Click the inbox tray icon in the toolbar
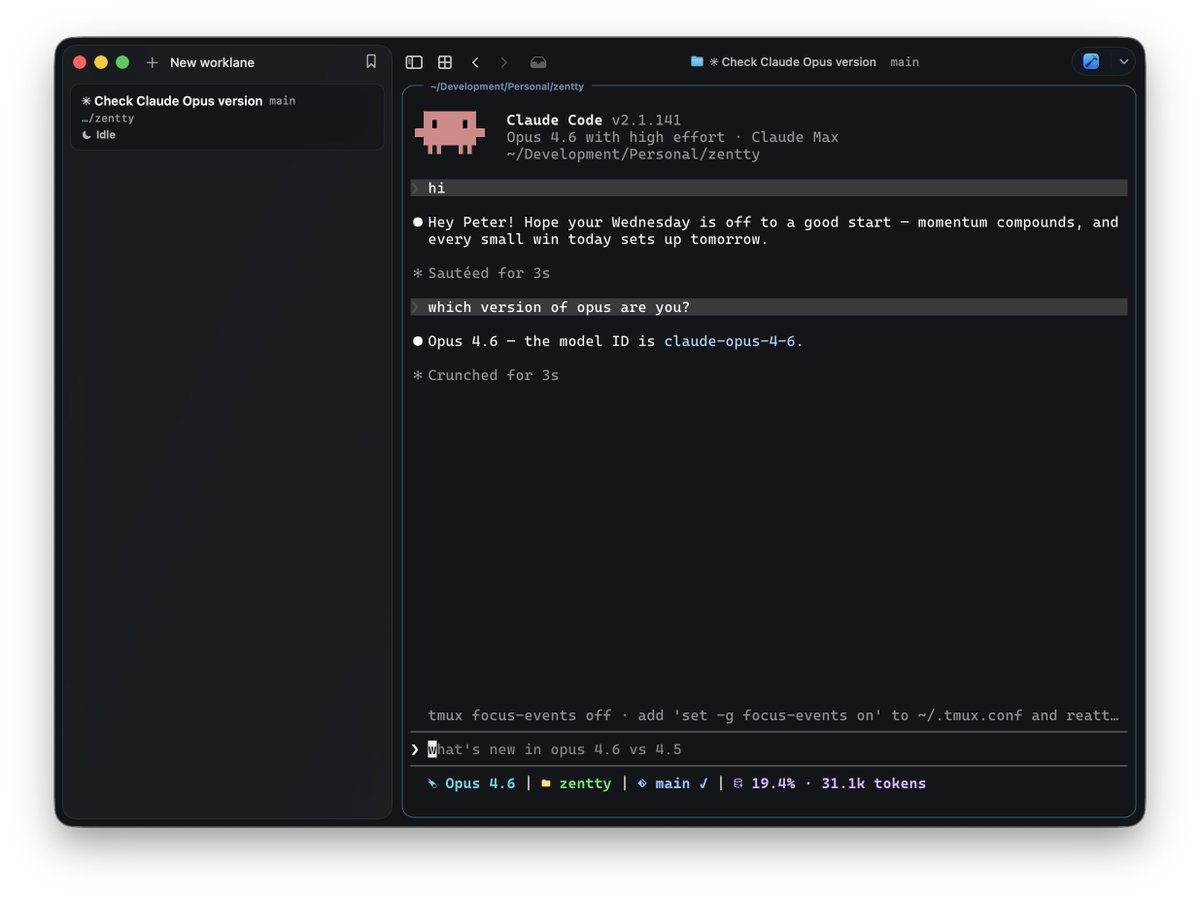 point(538,62)
